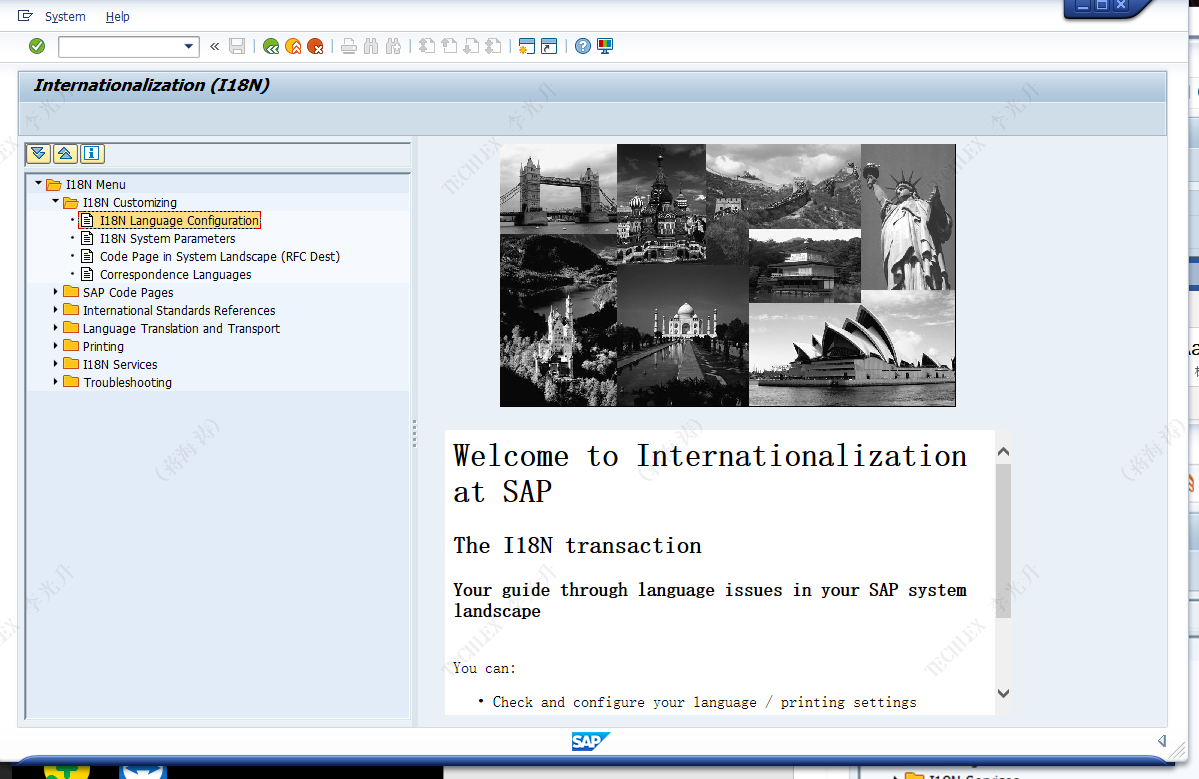Click the folder icon beside International Standards References
Image resolution: width=1199 pixels, height=779 pixels.
point(71,310)
